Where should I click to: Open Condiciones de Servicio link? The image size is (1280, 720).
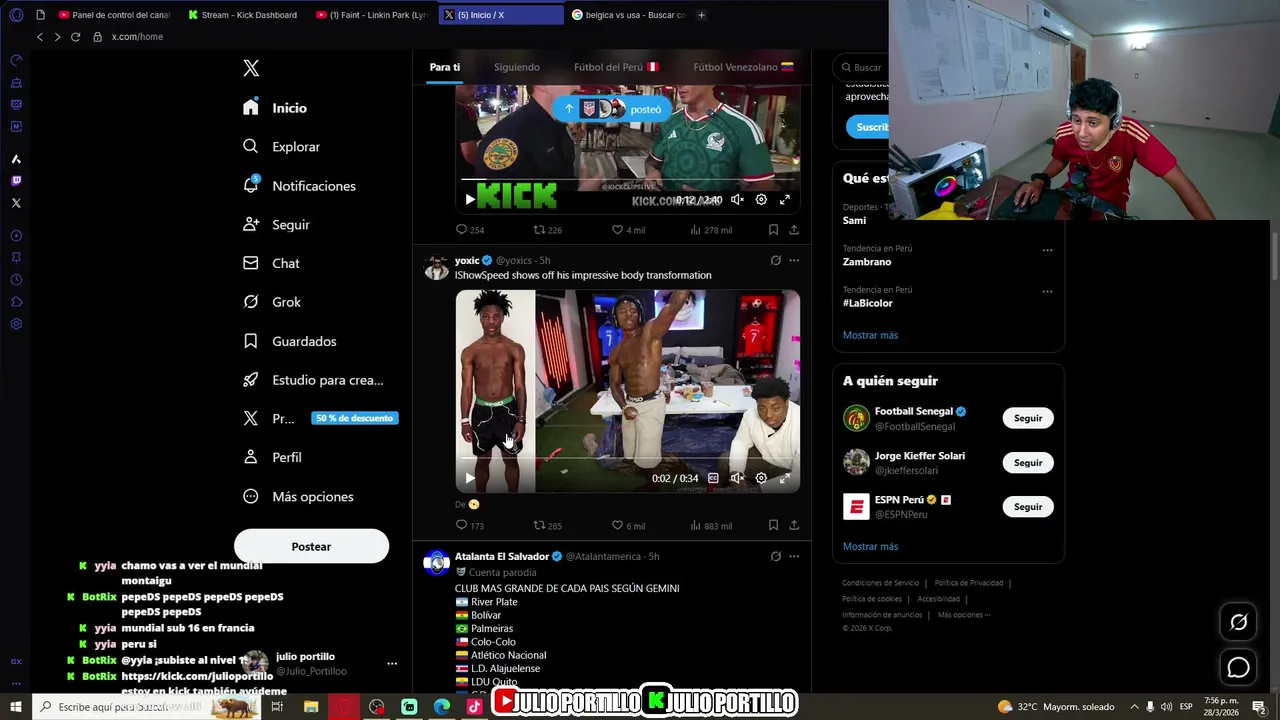coord(880,583)
